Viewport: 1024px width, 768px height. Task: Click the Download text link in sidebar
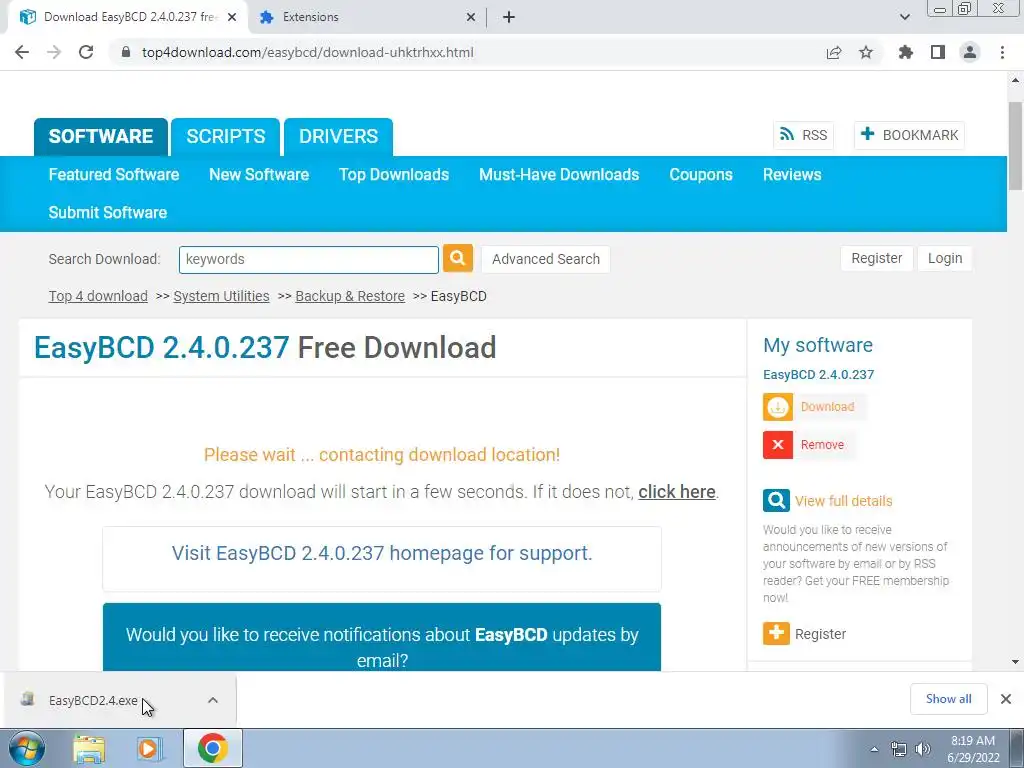(x=827, y=406)
